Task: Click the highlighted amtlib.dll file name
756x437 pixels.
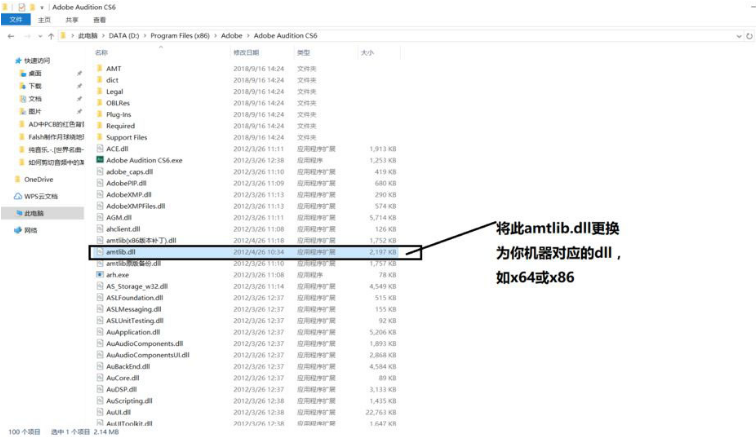Action: click(121, 252)
